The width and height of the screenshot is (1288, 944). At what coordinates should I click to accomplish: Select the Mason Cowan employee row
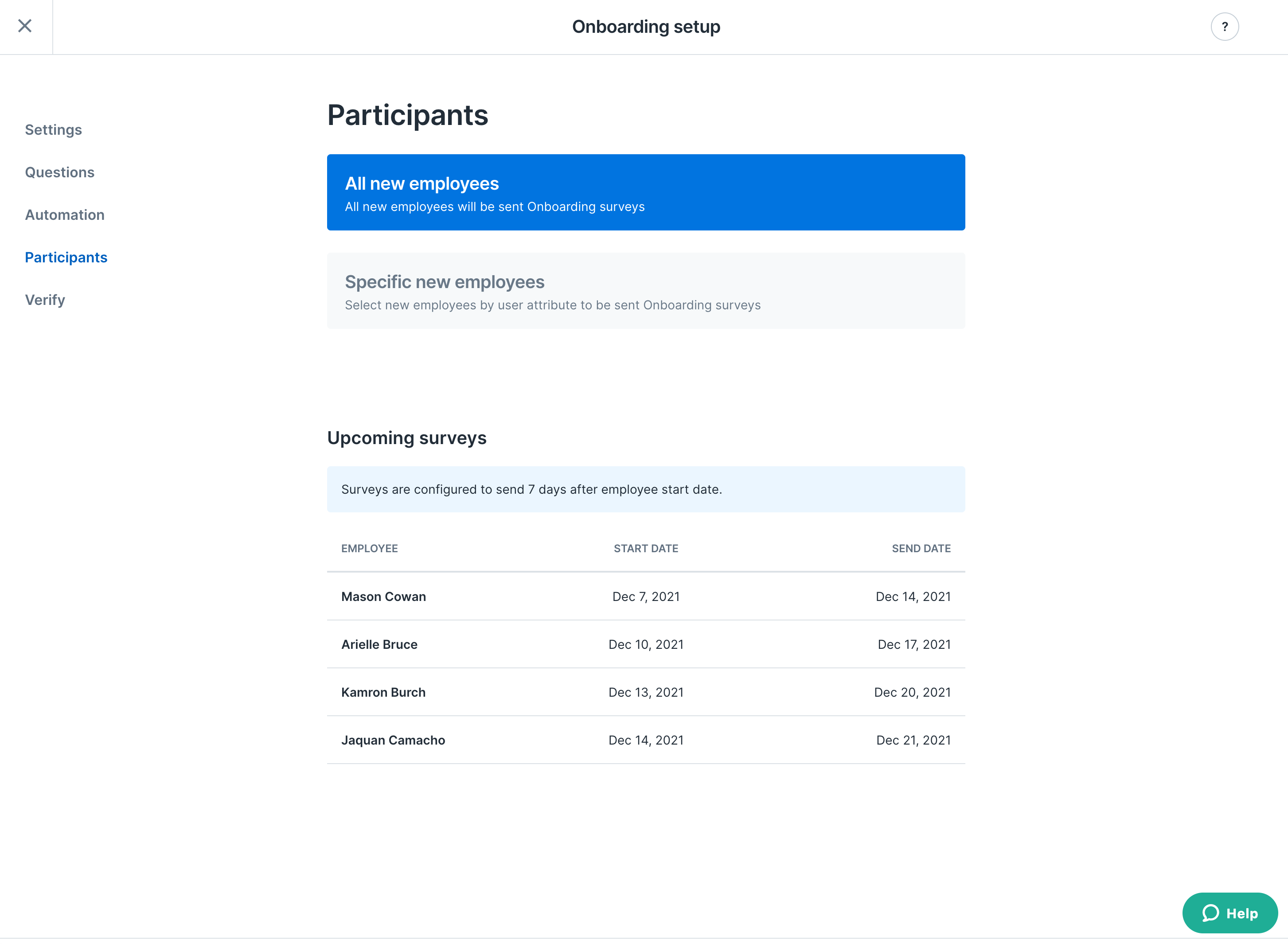646,596
